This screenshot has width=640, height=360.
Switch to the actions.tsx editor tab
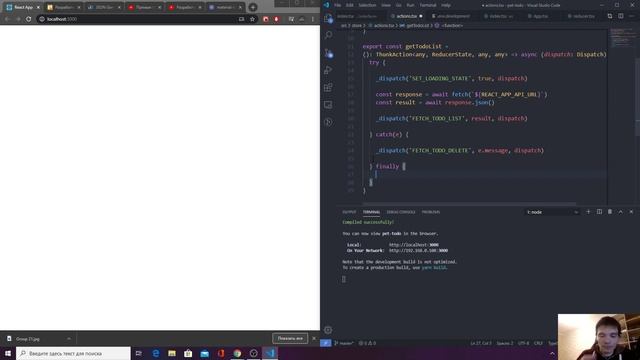tap(406, 16)
